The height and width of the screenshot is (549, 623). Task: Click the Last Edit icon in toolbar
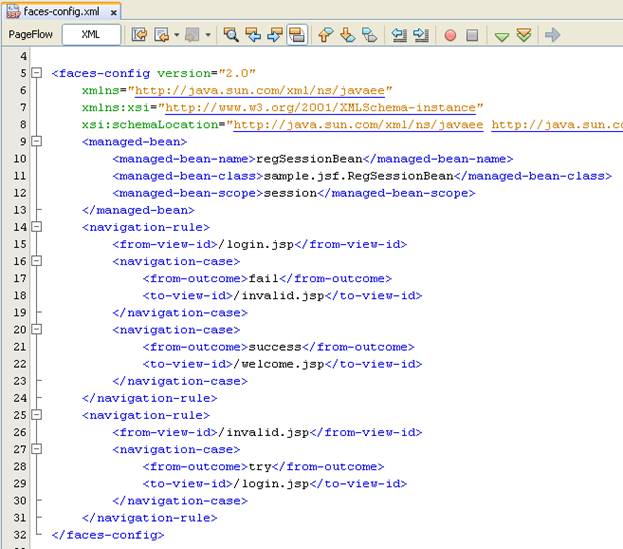(139, 35)
